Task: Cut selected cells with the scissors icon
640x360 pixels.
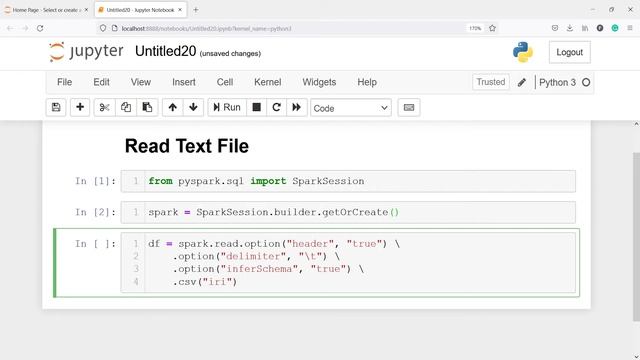Action: (x=104, y=107)
